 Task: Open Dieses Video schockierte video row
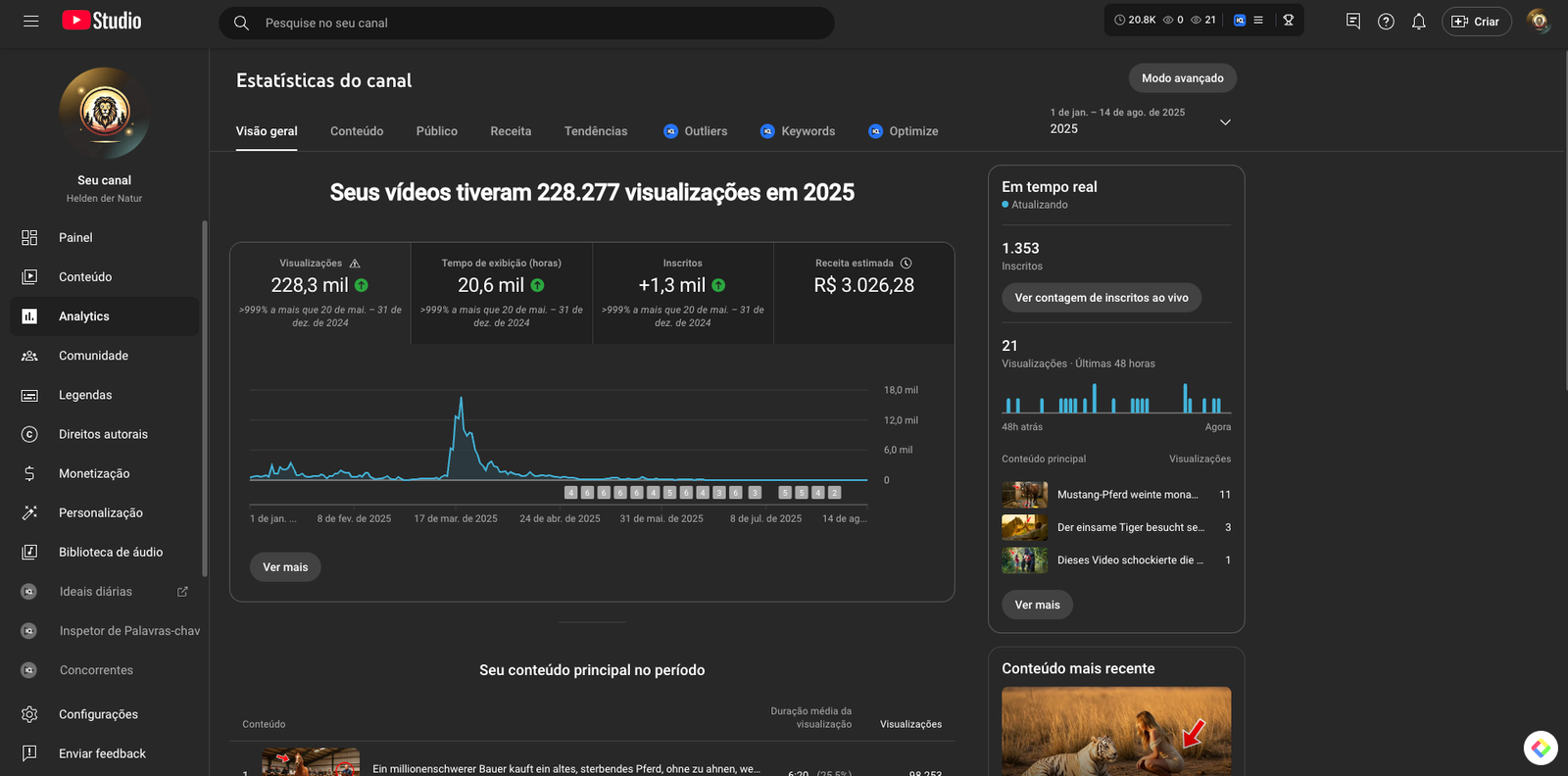pyautogui.click(x=1116, y=560)
